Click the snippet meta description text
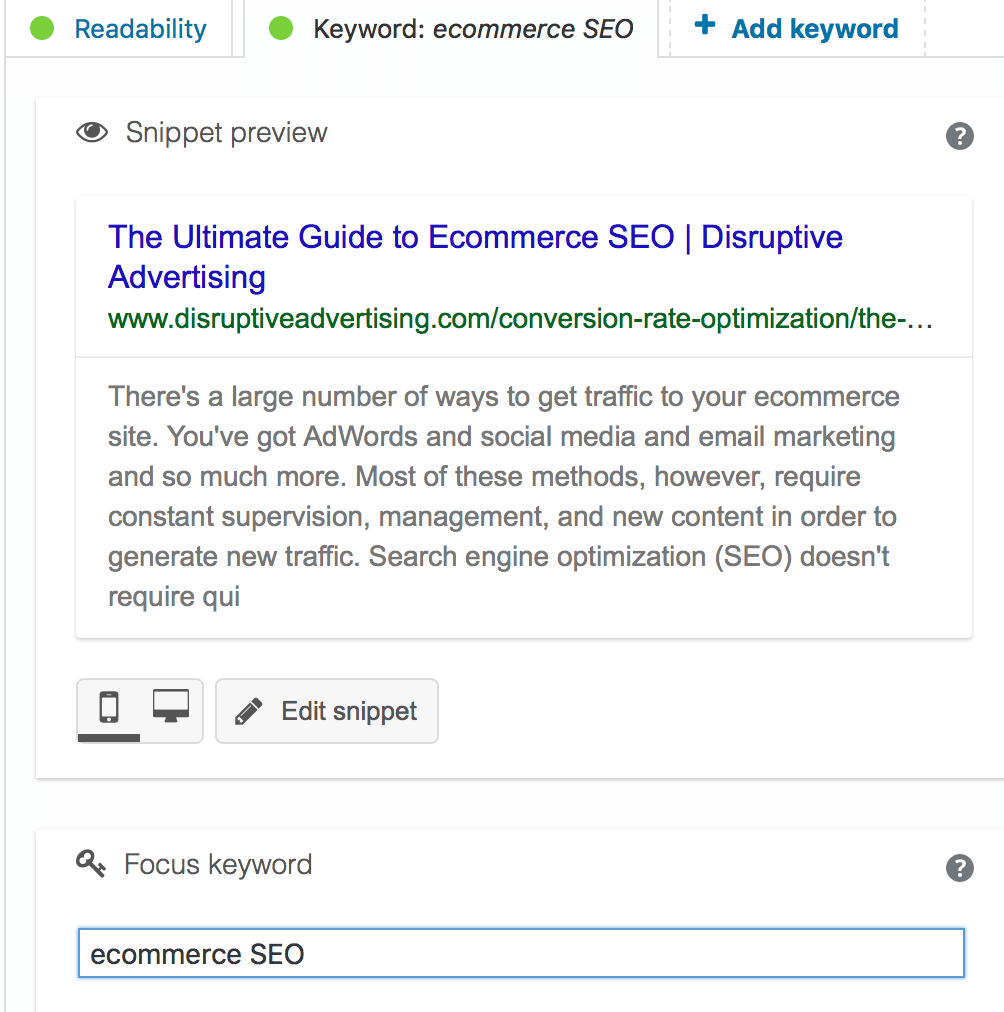Image resolution: width=1004 pixels, height=1012 pixels. pyautogui.click(x=504, y=496)
